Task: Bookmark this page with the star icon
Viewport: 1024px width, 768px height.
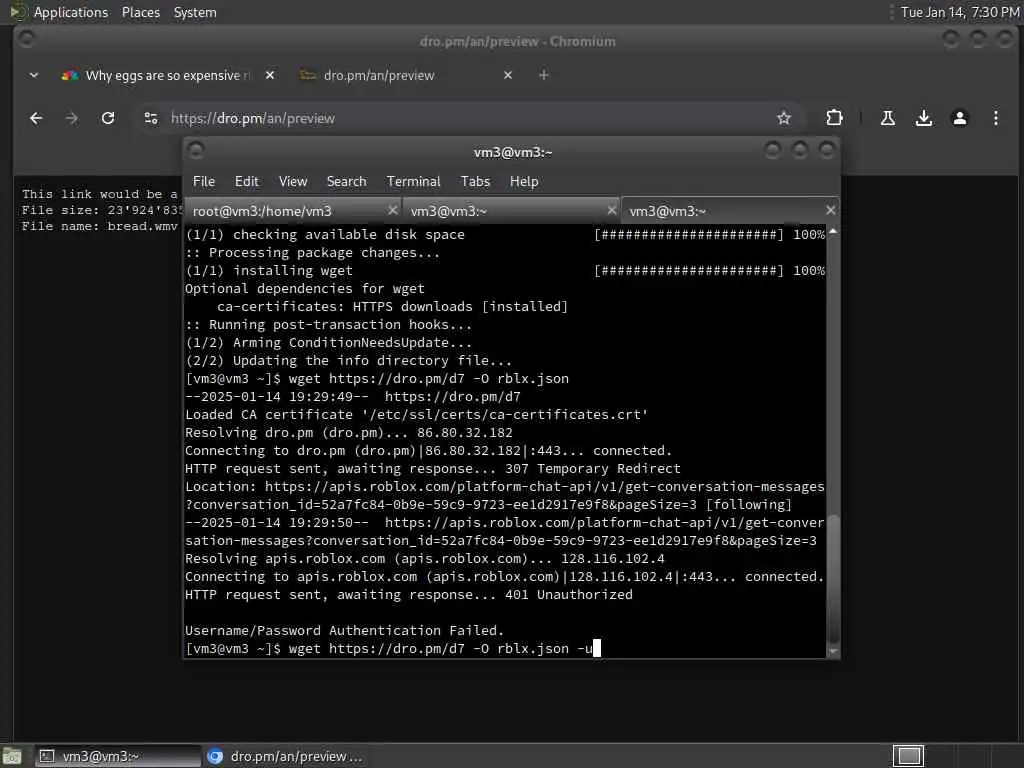Action: click(x=784, y=118)
